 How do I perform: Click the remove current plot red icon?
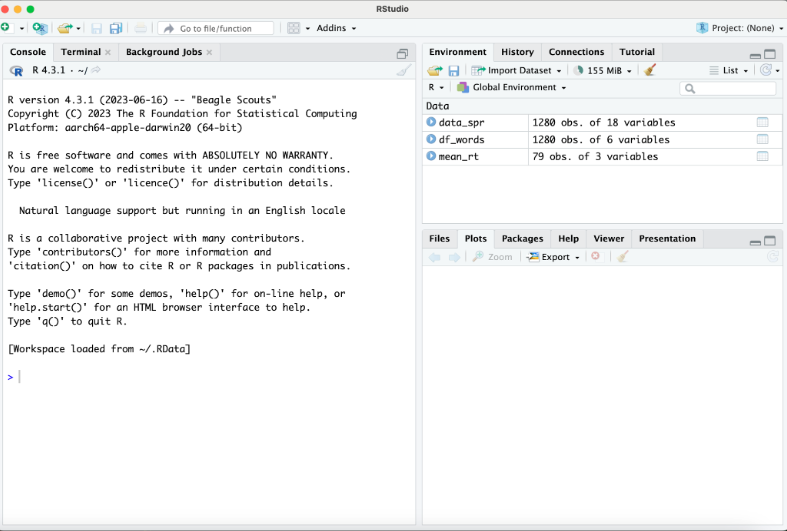coord(595,256)
